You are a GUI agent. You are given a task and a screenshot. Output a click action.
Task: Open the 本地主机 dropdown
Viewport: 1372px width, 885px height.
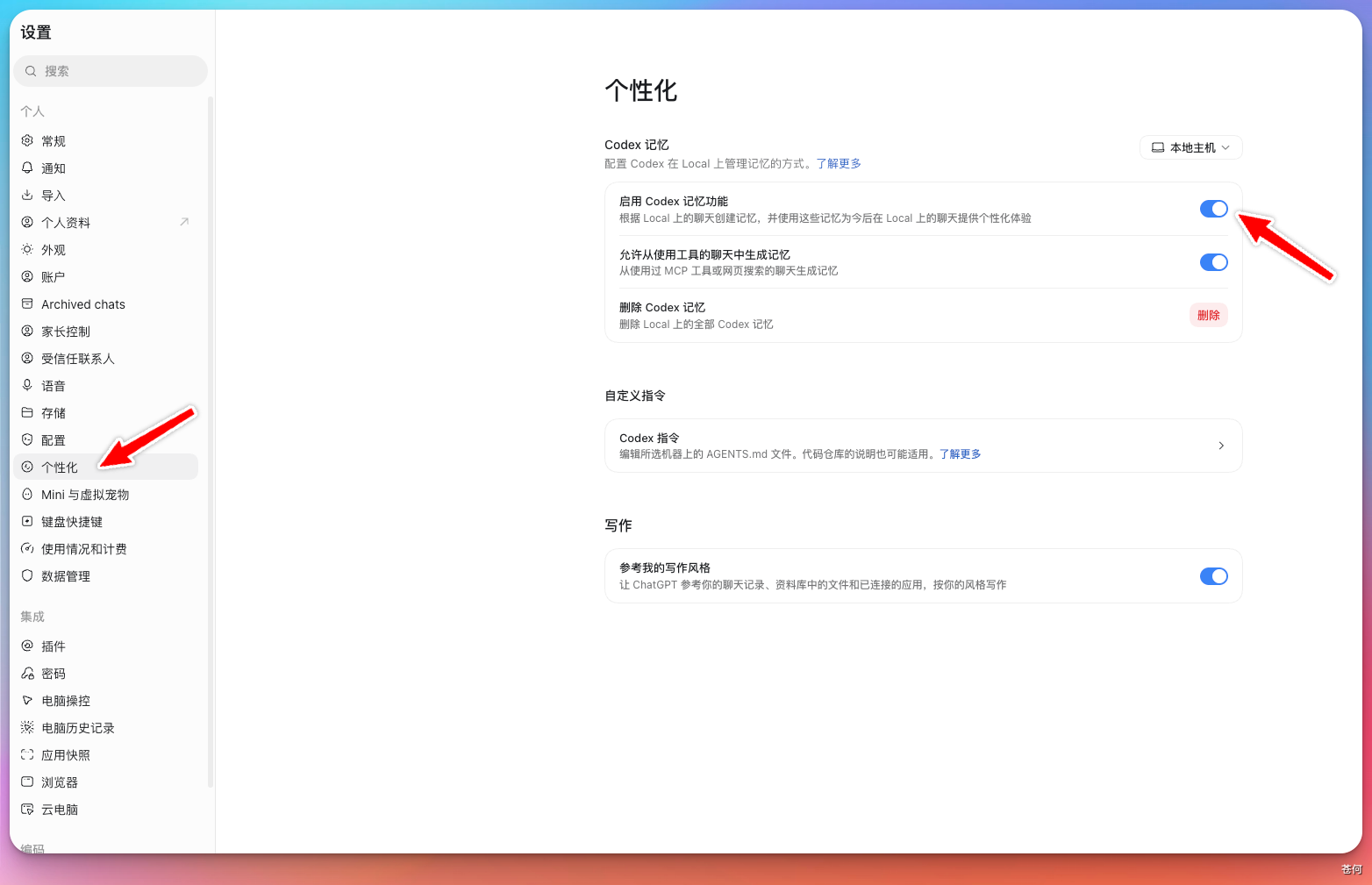pyautogui.click(x=1191, y=147)
